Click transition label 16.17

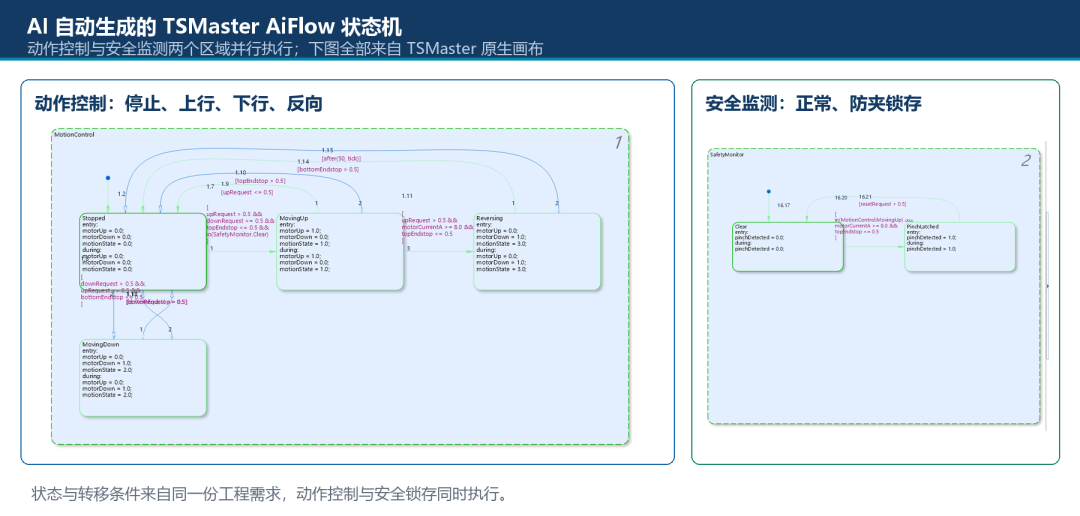pos(784,205)
